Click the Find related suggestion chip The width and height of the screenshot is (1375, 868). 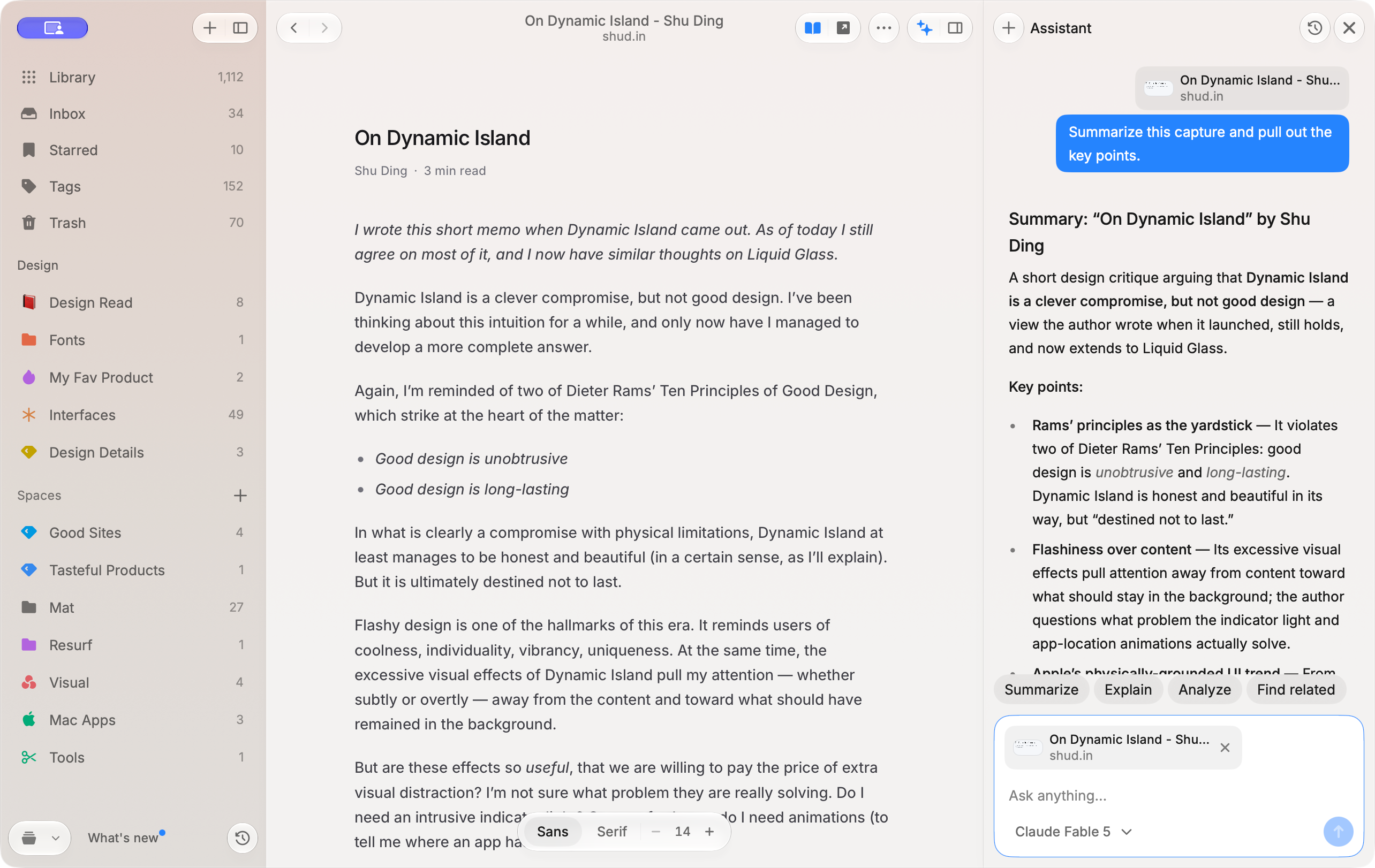(1296, 689)
